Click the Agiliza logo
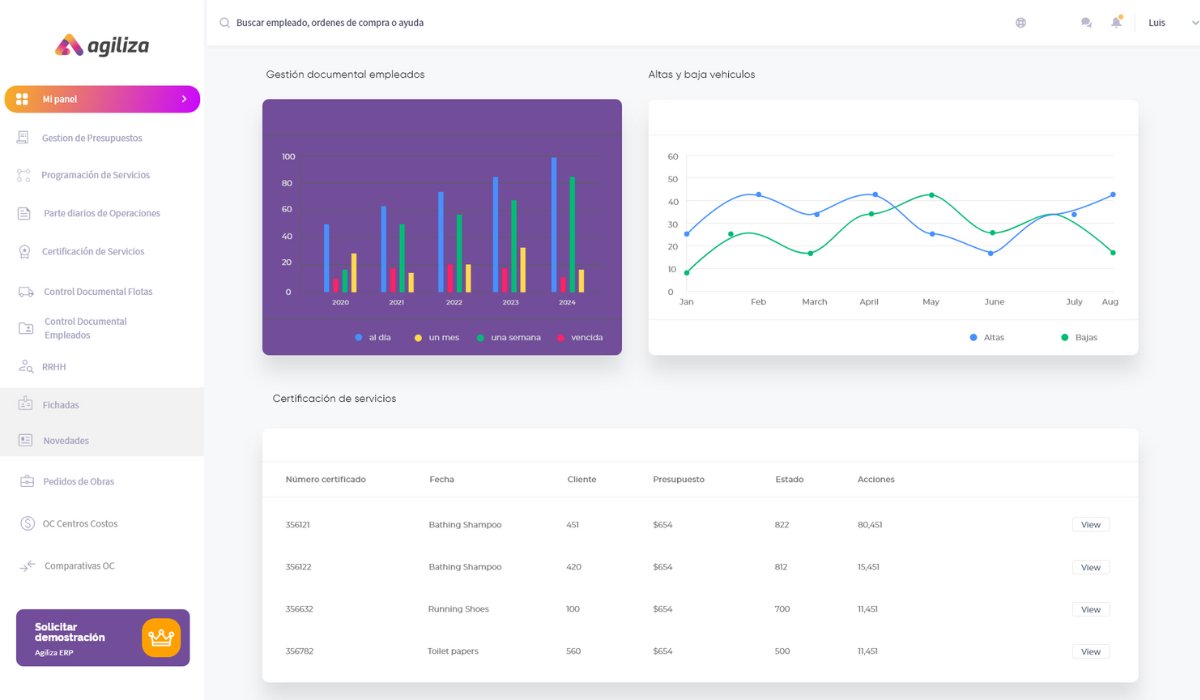The width and height of the screenshot is (1200, 700). pos(102,45)
